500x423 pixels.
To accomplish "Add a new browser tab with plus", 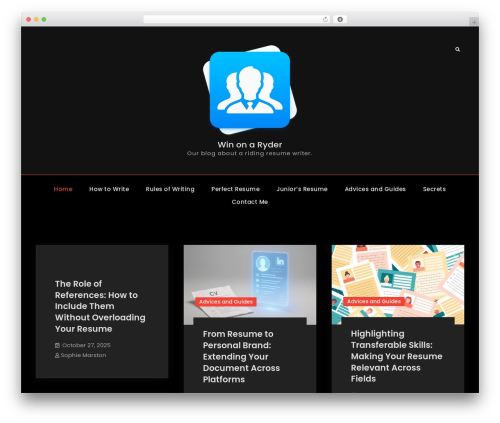I will coord(474,22).
